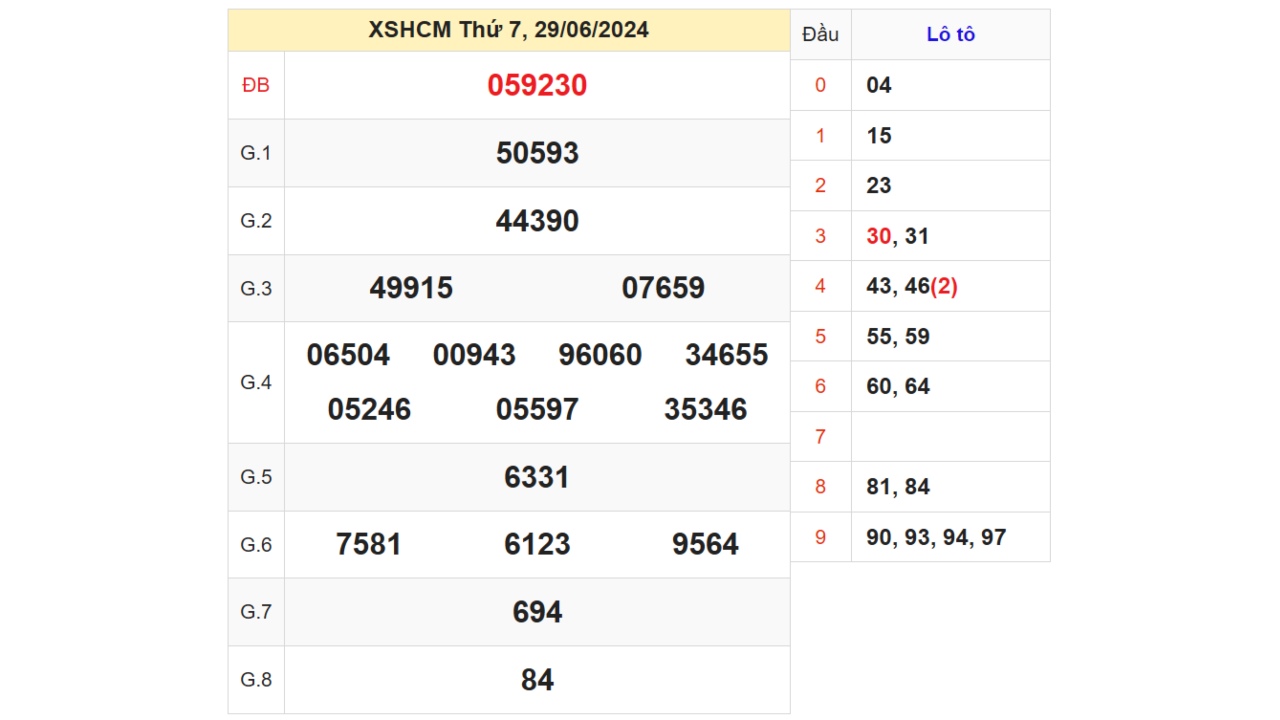Select third prize number 49915
This screenshot has width=1280, height=720.
coord(411,288)
